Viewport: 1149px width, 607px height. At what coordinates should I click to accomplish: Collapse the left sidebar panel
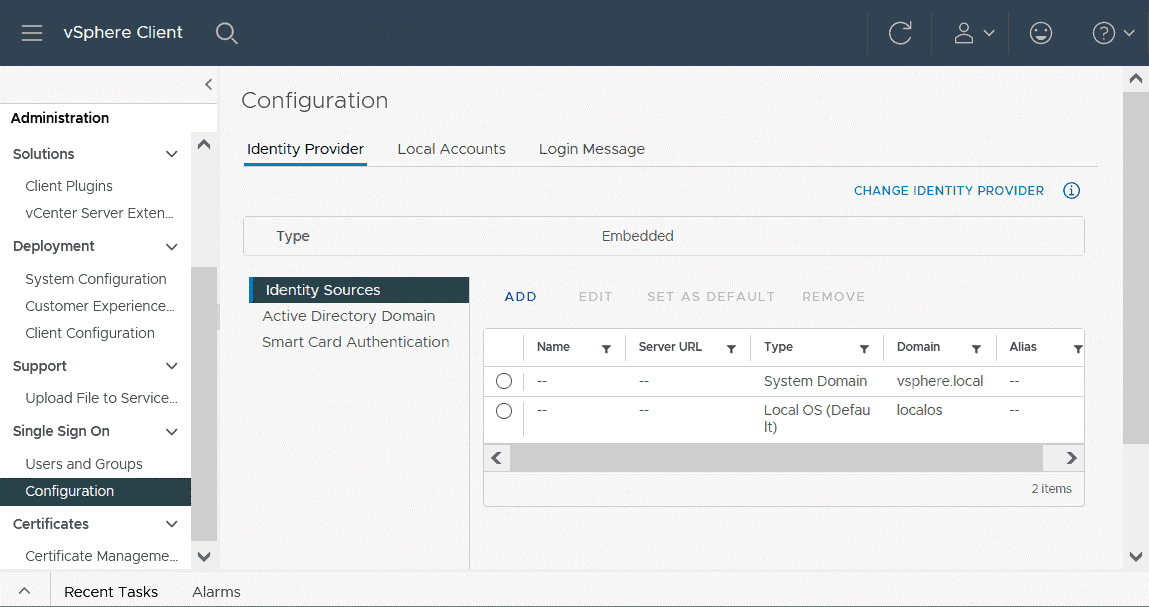(208, 85)
